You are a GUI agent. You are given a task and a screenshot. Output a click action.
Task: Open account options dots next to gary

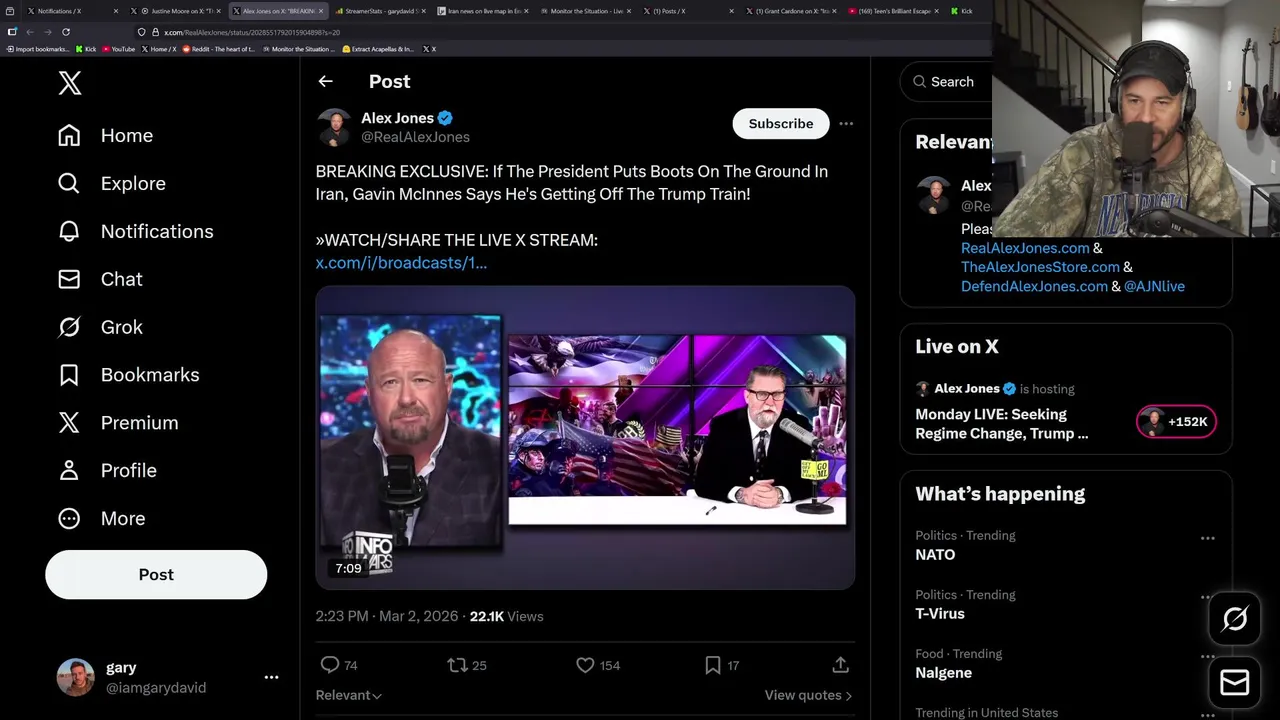(271, 677)
